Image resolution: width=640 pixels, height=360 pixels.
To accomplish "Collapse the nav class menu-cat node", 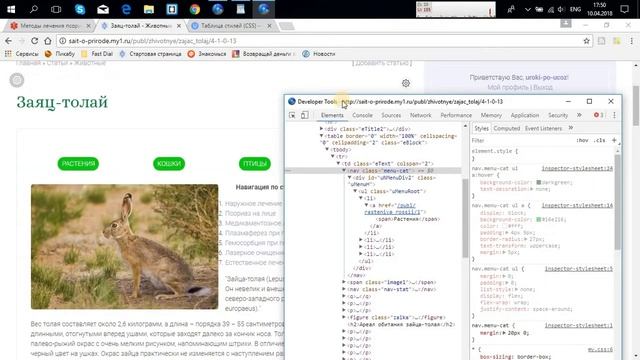I will tap(344, 171).
